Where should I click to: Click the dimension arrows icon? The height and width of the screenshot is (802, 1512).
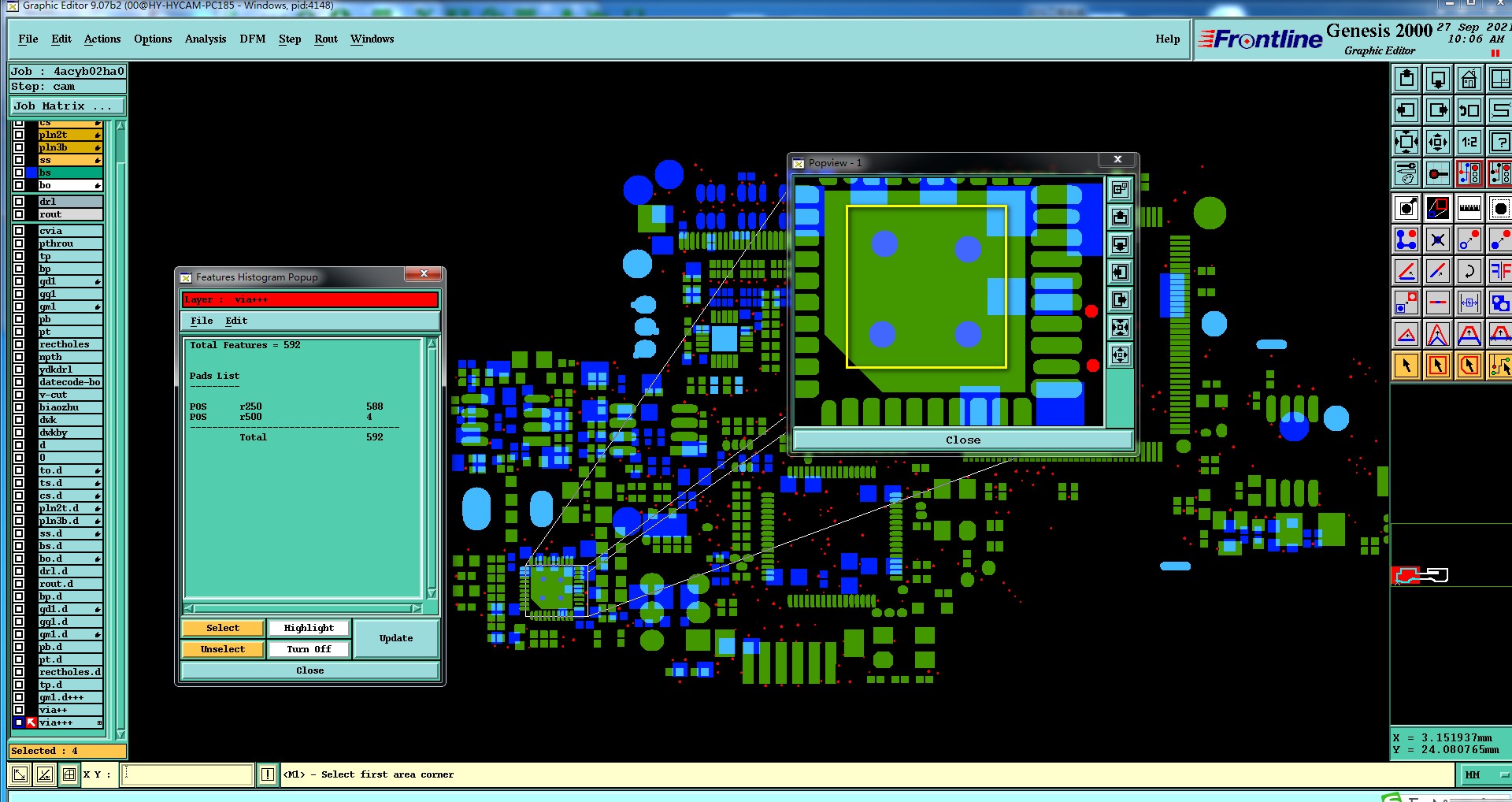(1469, 303)
